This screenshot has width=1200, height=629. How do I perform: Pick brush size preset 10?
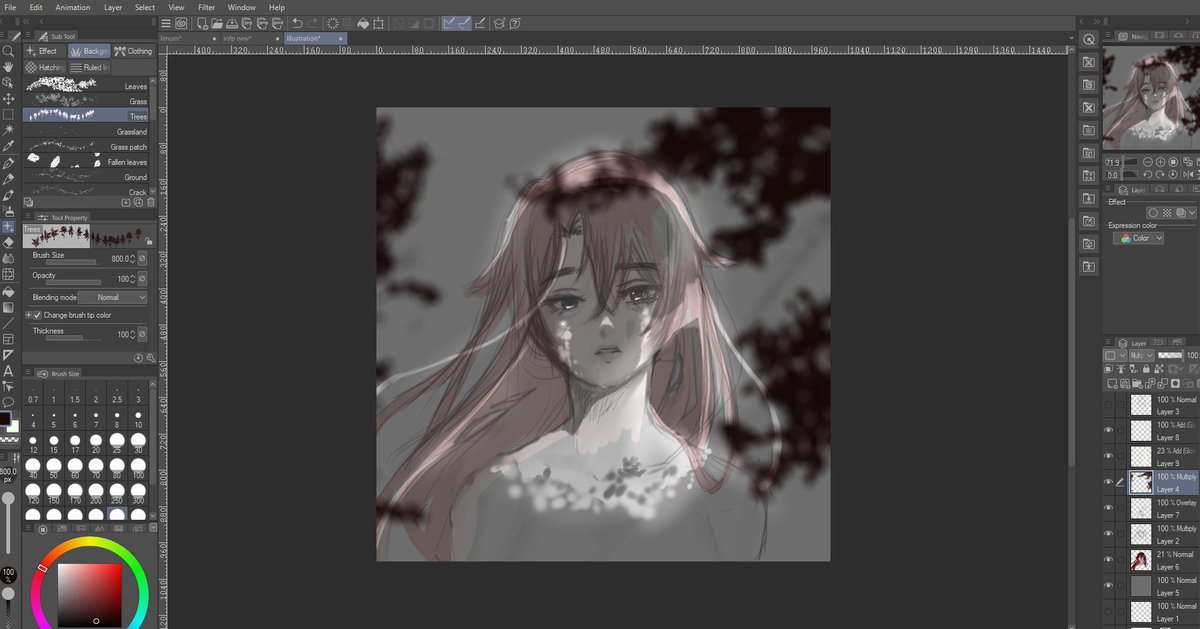pyautogui.click(x=138, y=419)
